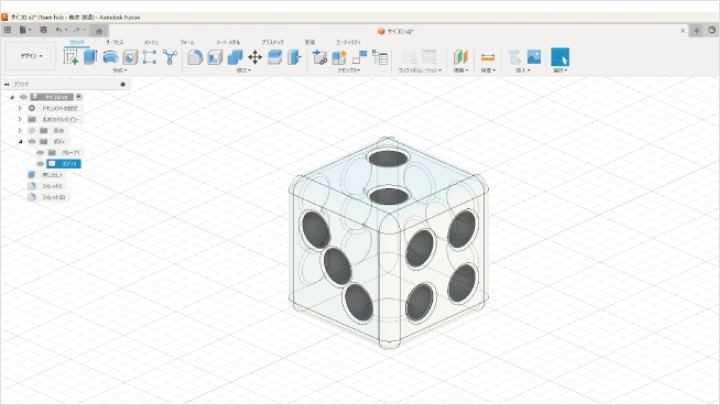This screenshot has width=720, height=405.
Task: Select the フィレット2 feature in browser
Action: 52,186
